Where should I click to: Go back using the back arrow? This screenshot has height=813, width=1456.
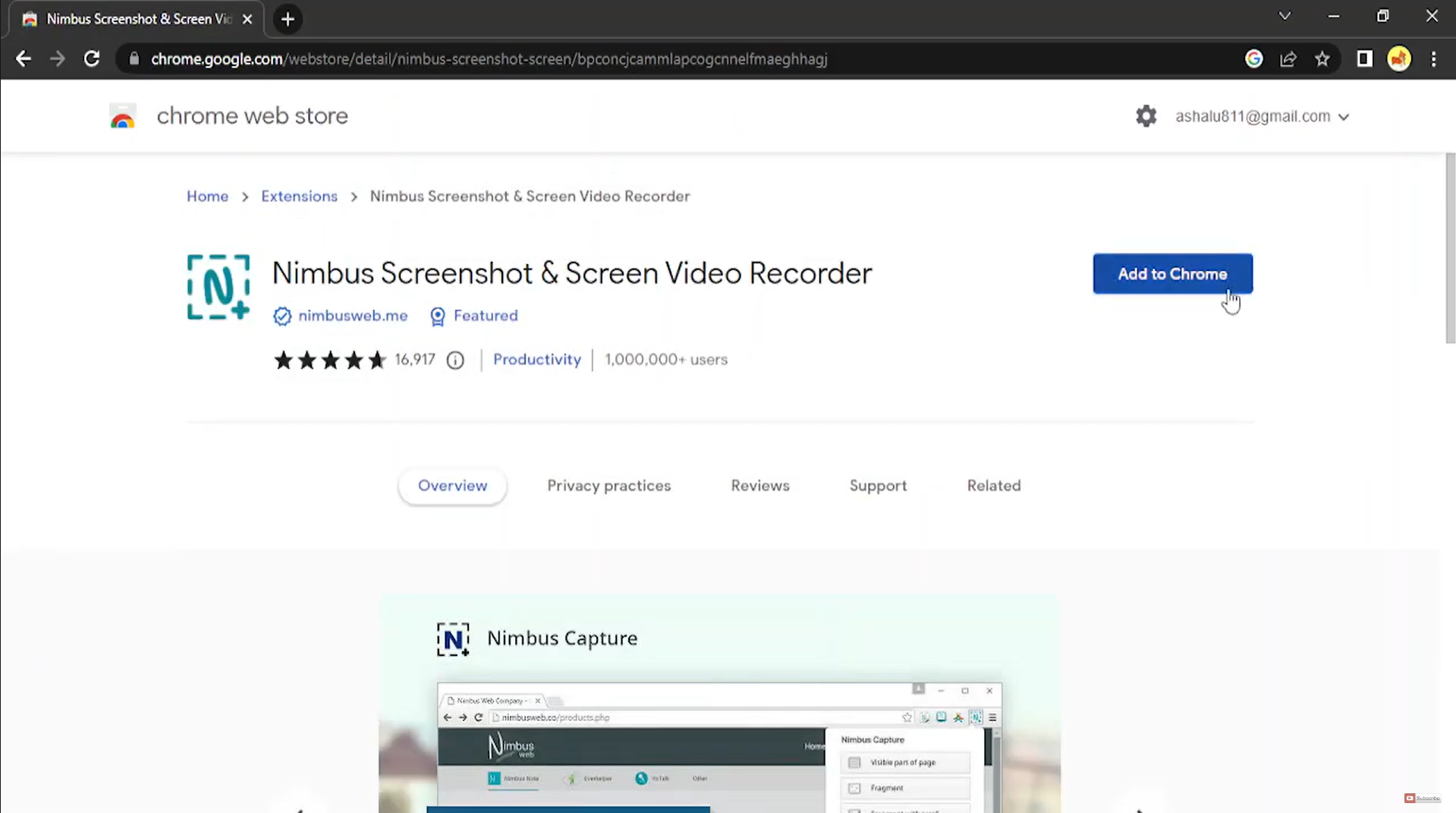point(23,58)
